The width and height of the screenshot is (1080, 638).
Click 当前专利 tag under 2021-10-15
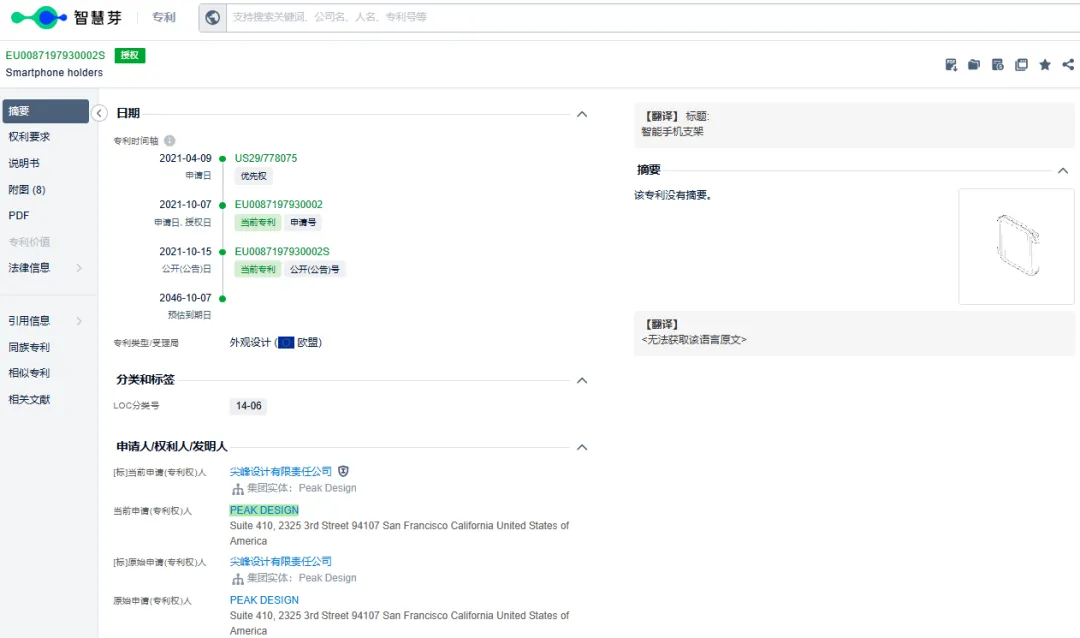258,269
